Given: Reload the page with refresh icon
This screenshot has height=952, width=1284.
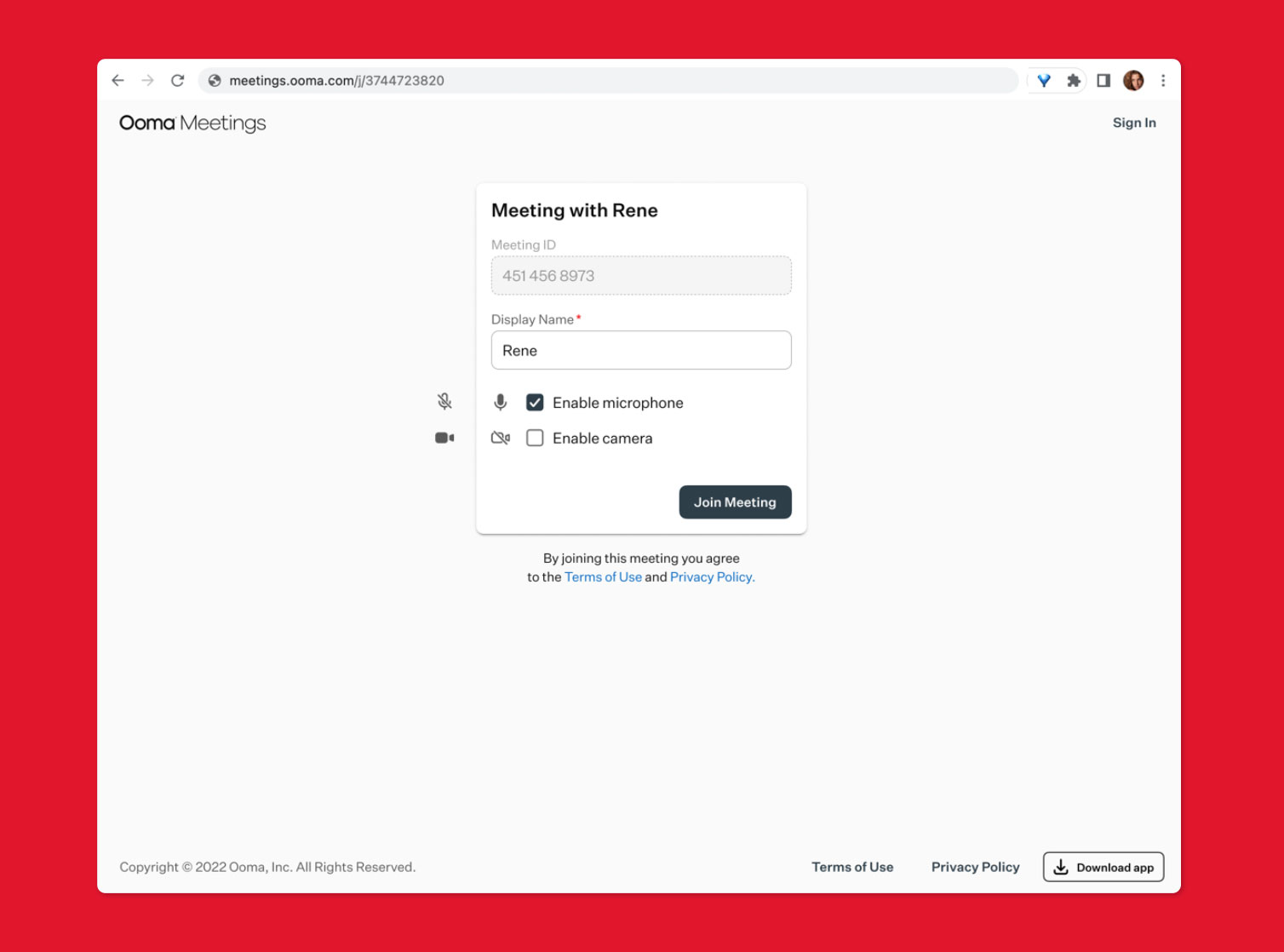Looking at the screenshot, I should 178,81.
